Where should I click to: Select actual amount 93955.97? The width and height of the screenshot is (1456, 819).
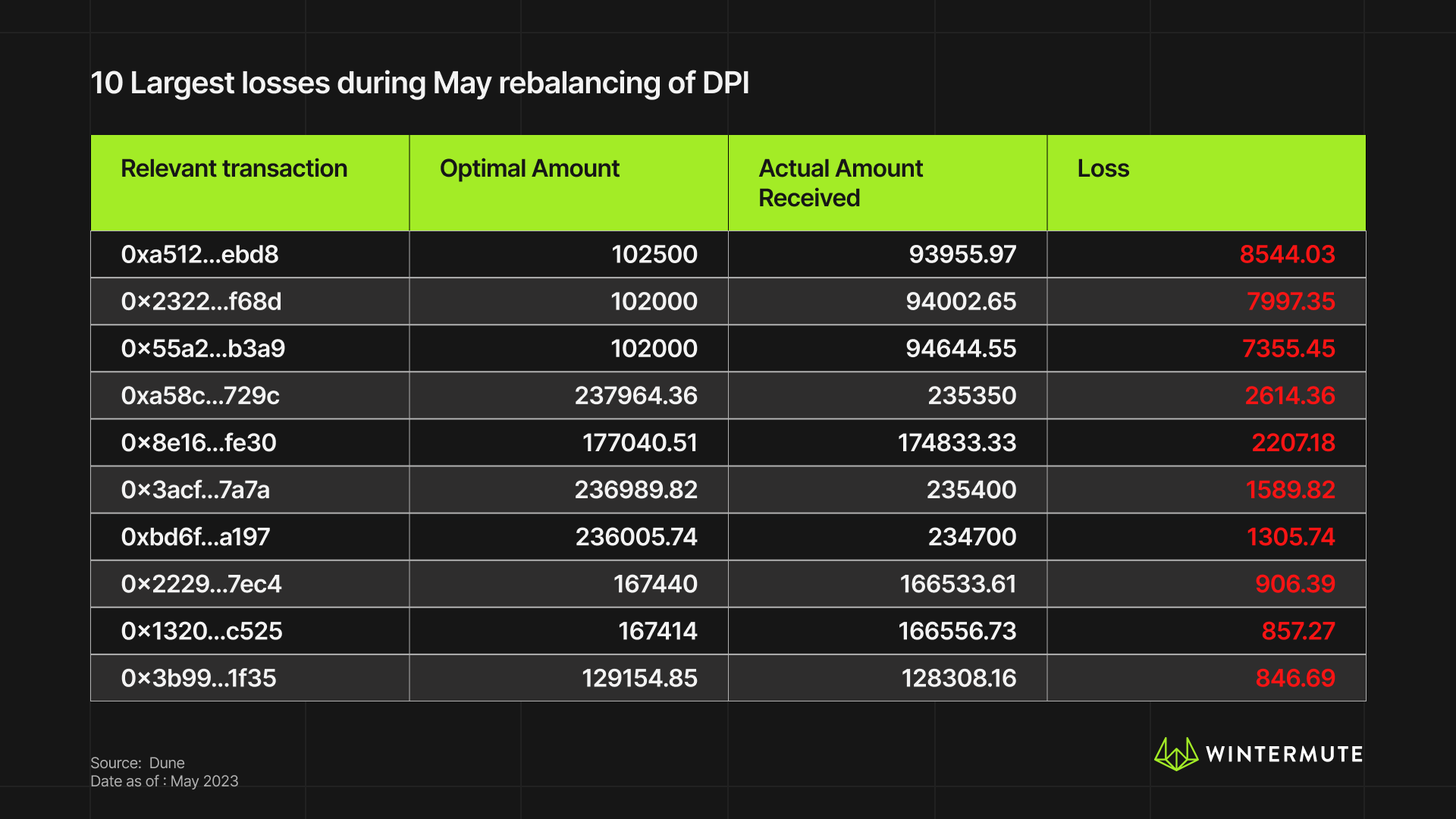point(962,254)
